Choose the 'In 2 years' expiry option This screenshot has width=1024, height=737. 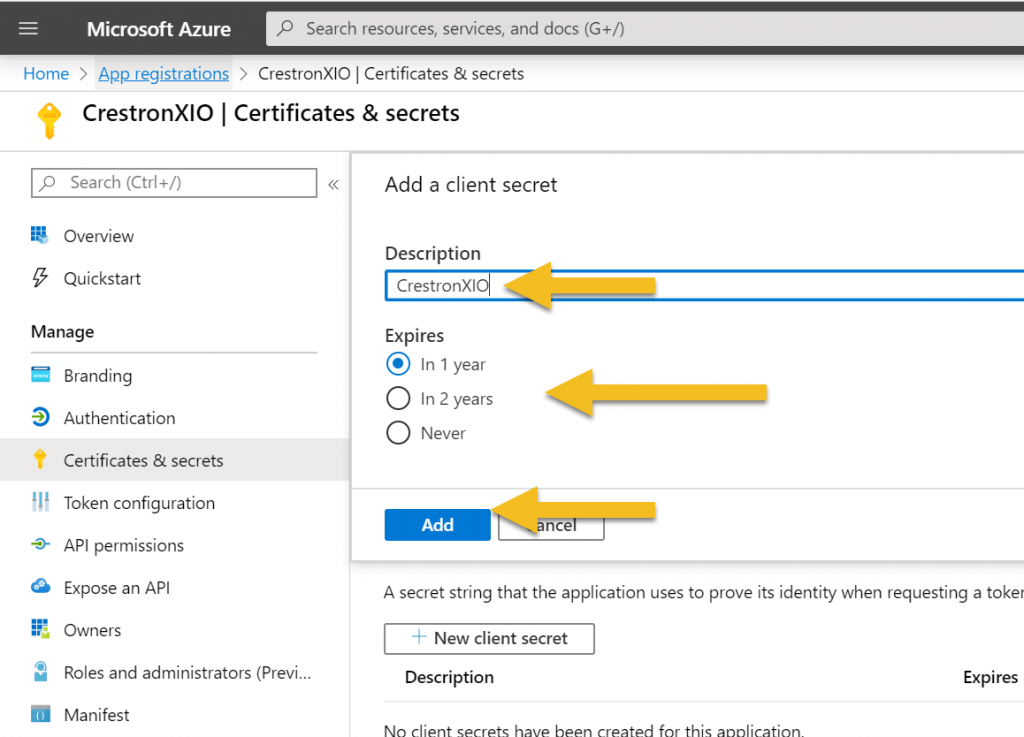398,398
